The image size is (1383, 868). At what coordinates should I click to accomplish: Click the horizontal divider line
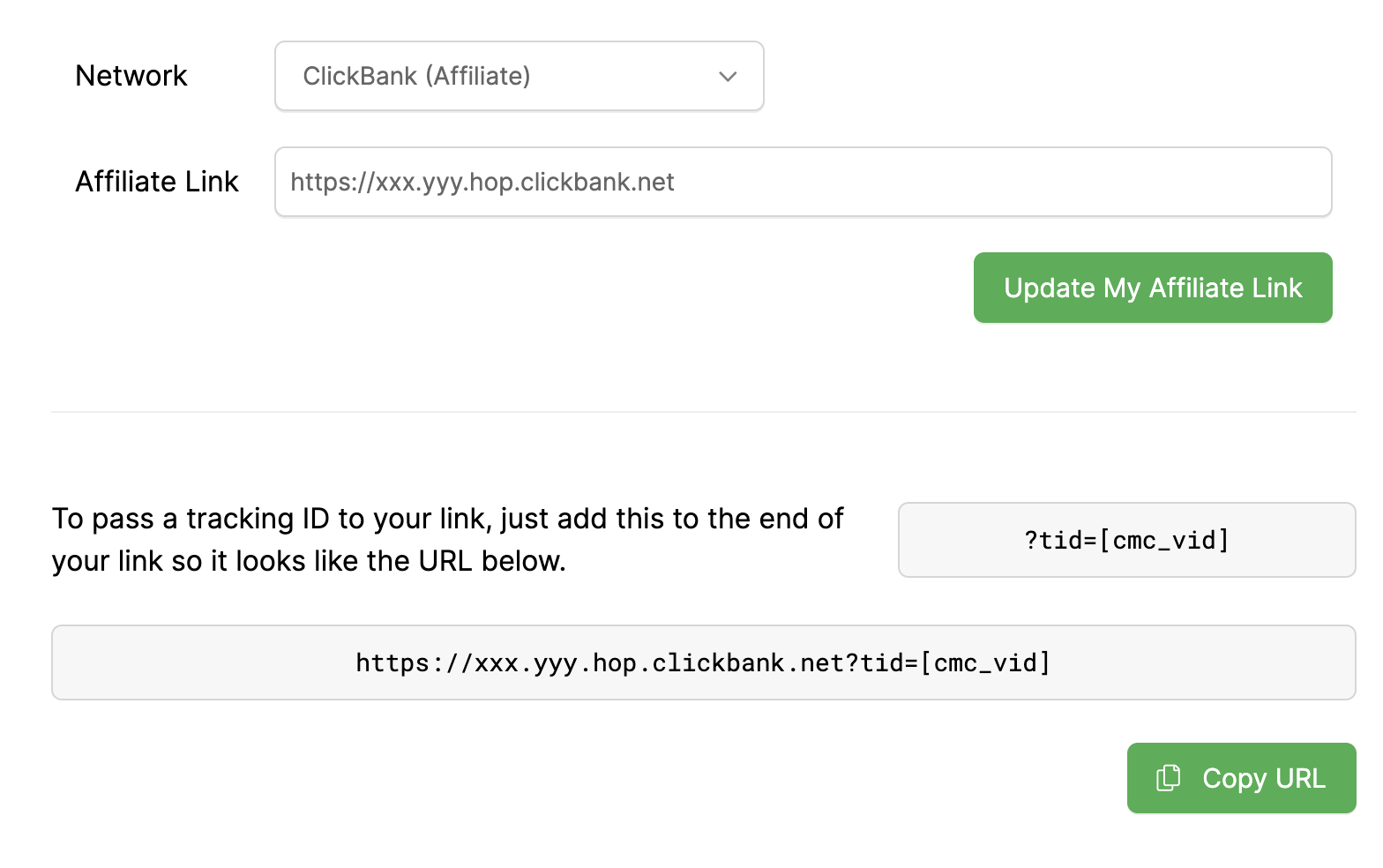pos(703,412)
